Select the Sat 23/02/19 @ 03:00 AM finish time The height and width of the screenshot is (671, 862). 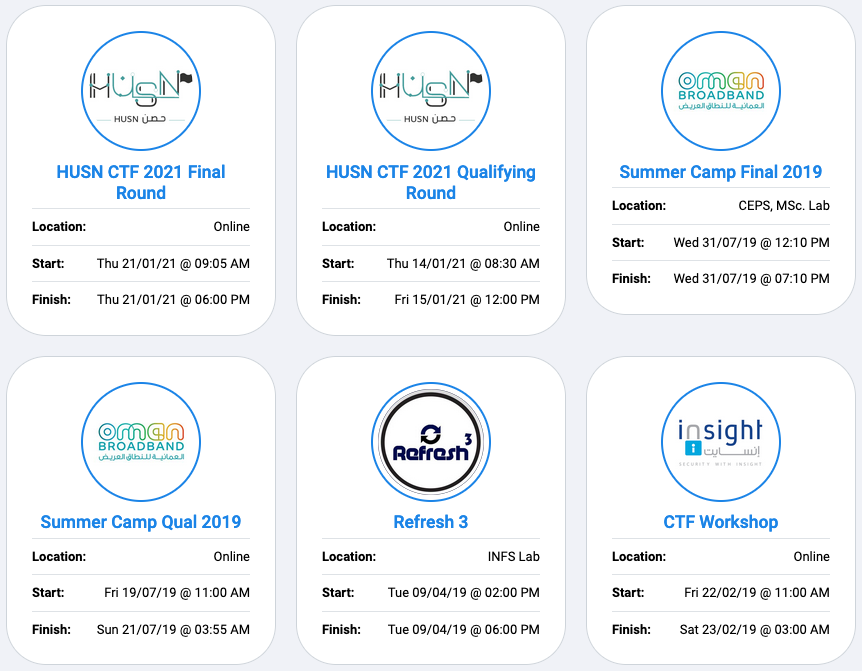(x=756, y=630)
